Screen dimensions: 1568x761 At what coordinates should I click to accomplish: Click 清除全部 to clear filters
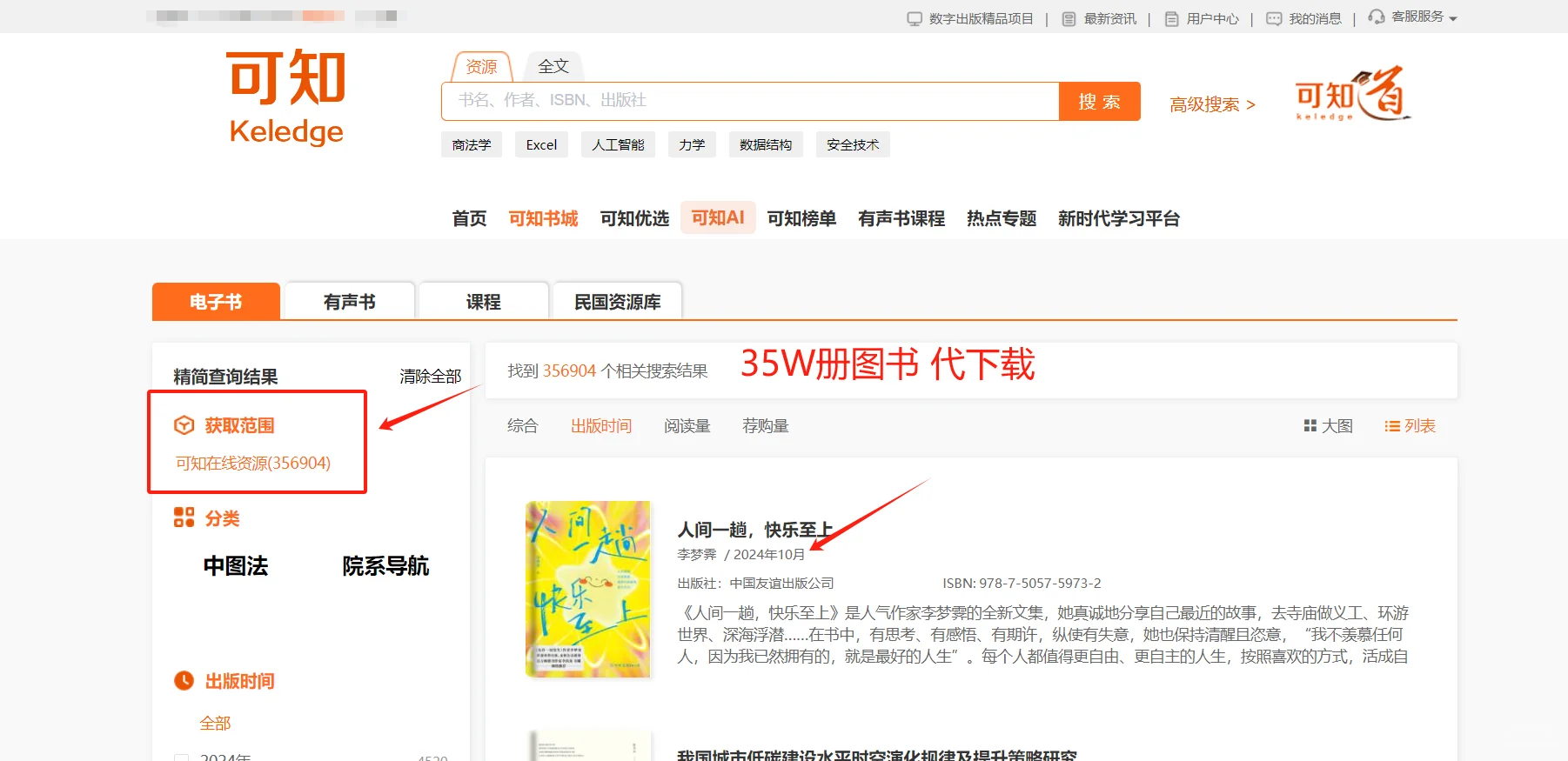[x=430, y=376]
